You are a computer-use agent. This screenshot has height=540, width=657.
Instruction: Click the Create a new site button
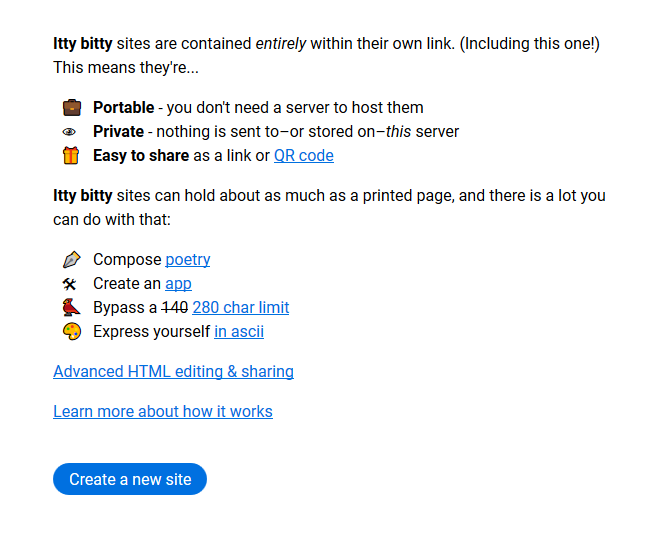tap(130, 479)
